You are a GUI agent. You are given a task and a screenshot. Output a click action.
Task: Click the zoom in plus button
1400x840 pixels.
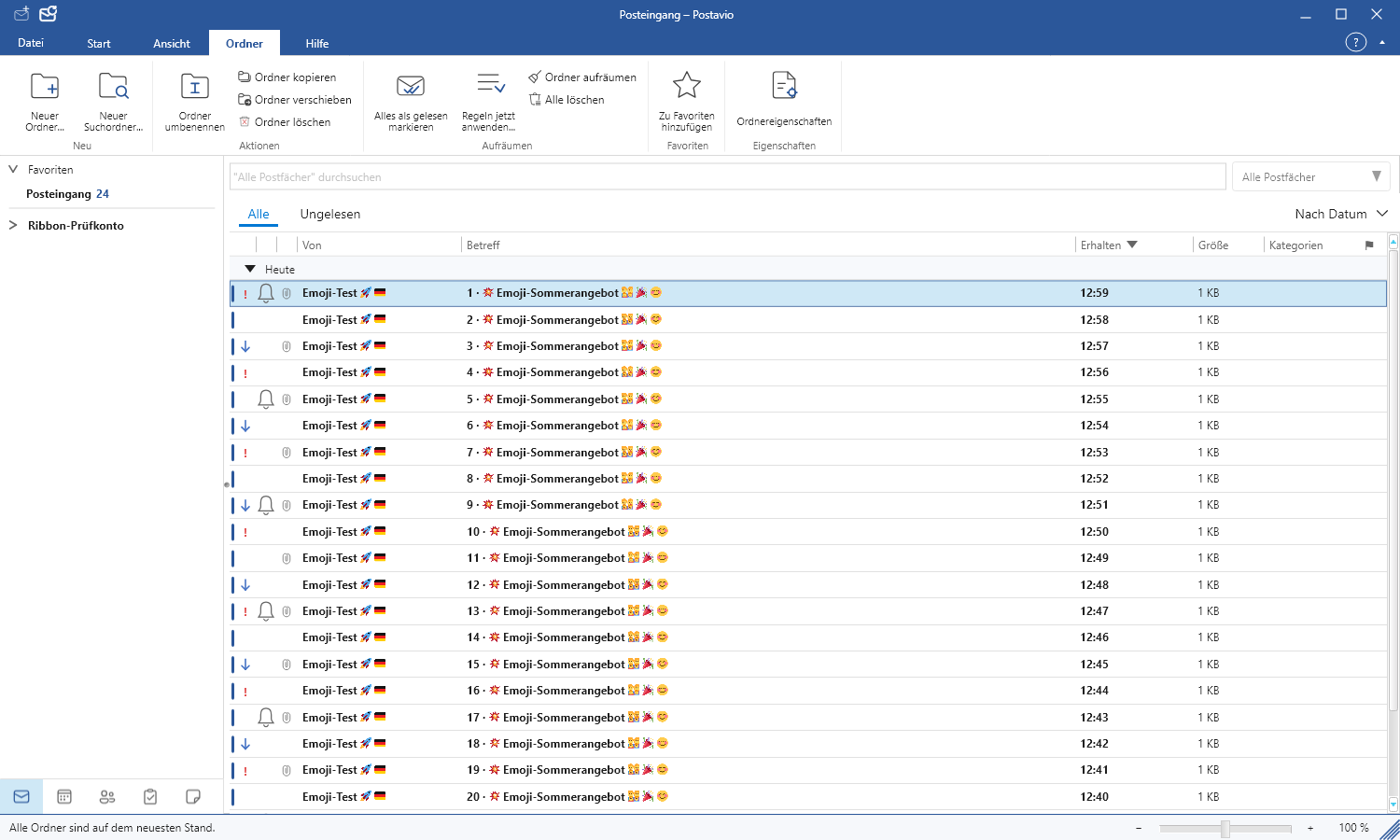click(1310, 829)
